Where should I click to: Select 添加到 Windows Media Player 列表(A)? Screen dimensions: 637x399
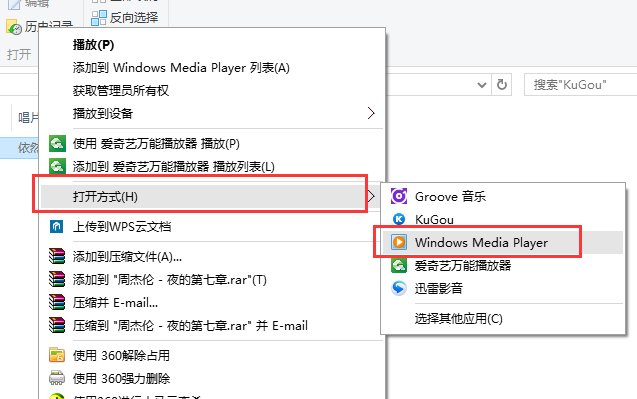(181, 67)
